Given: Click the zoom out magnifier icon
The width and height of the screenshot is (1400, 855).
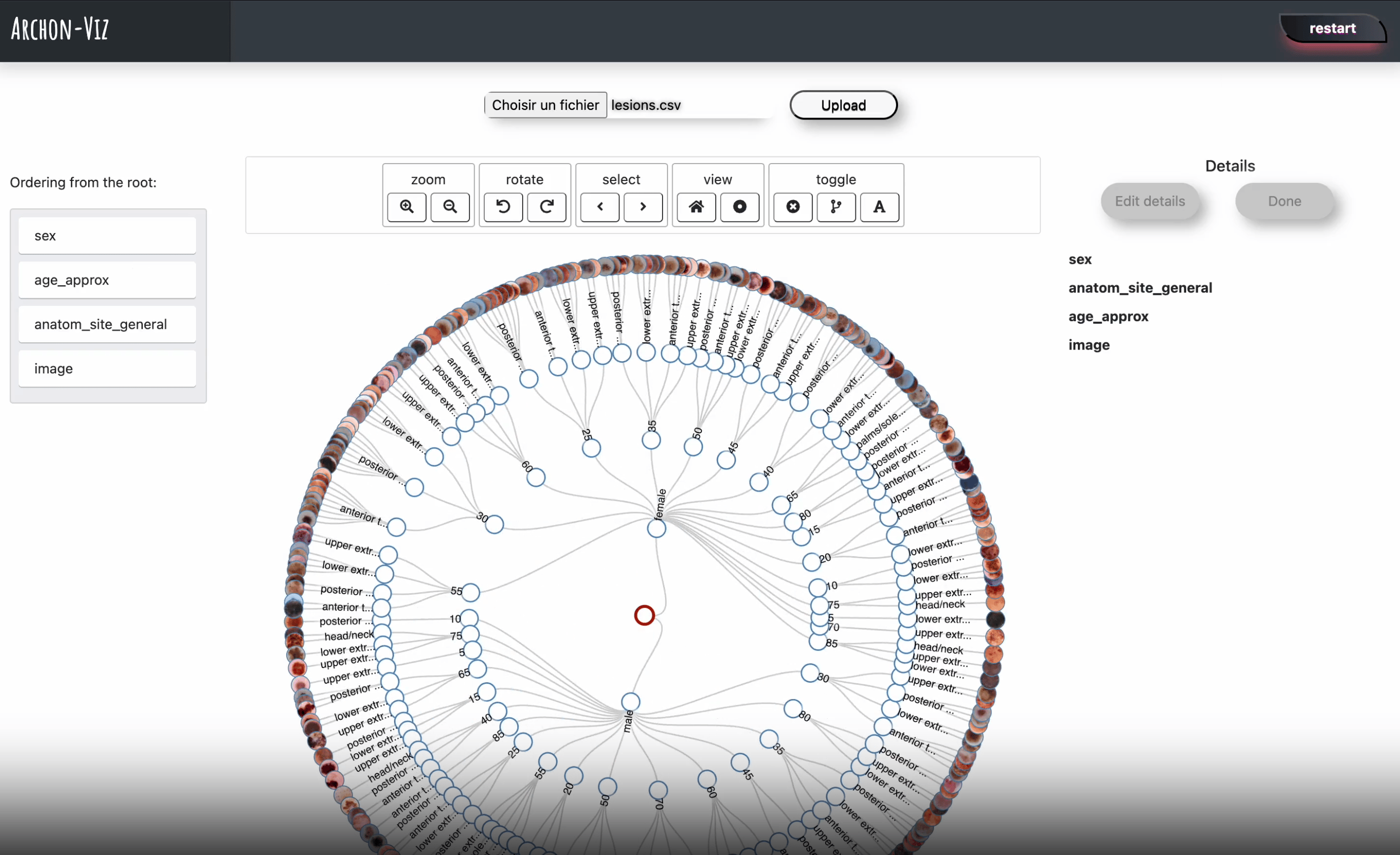Looking at the screenshot, I should [450, 207].
